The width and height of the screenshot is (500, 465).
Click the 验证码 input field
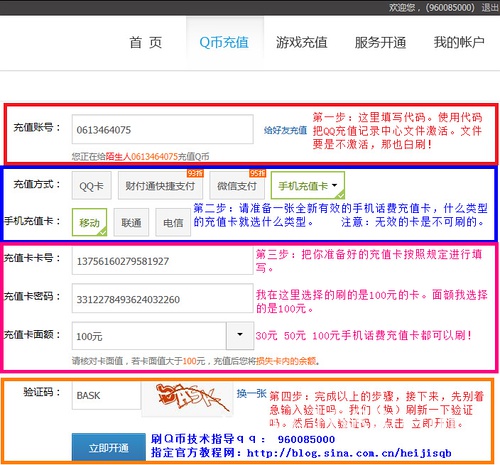click(x=106, y=395)
